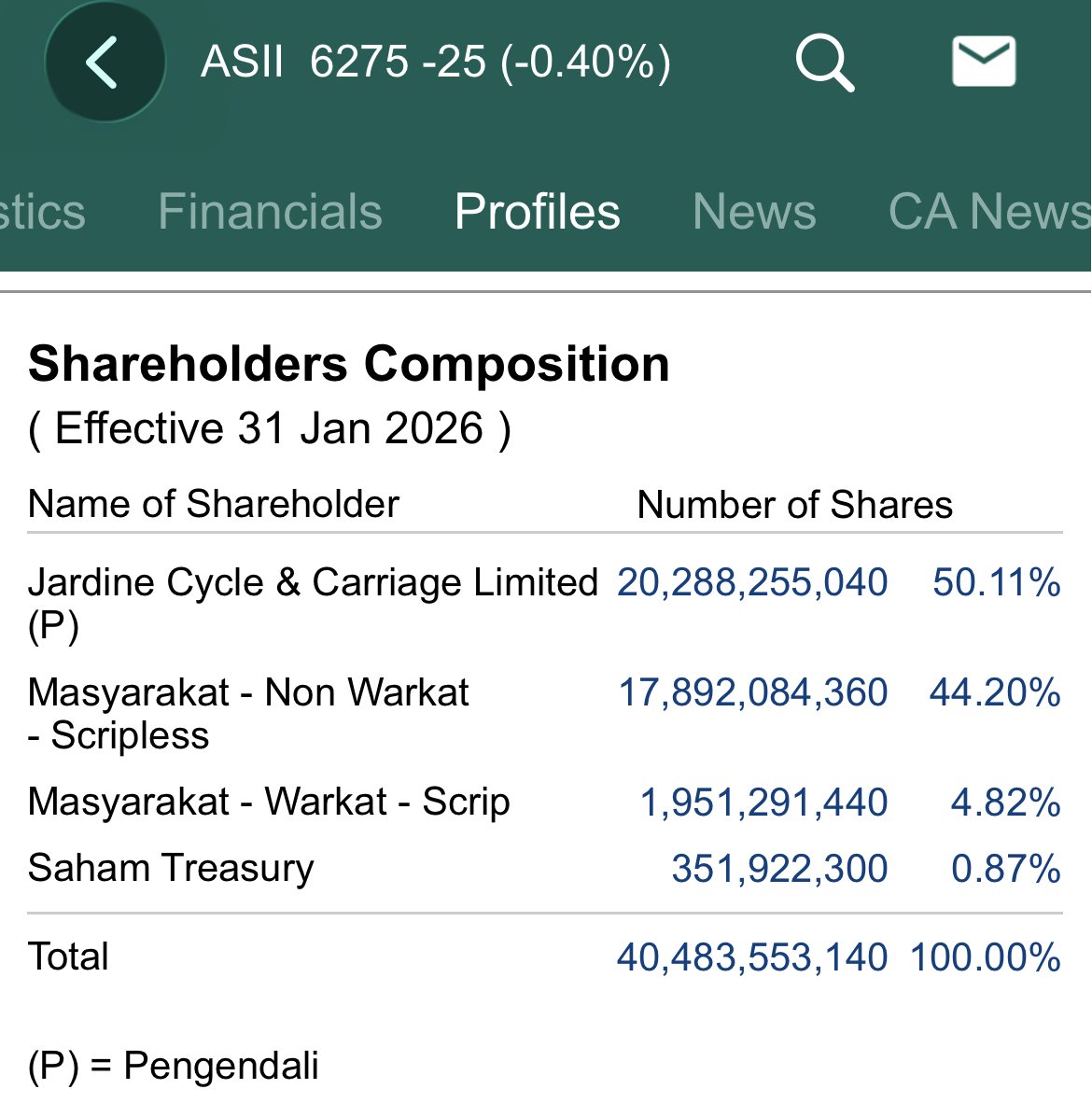Open the mail envelope icon

(984, 62)
